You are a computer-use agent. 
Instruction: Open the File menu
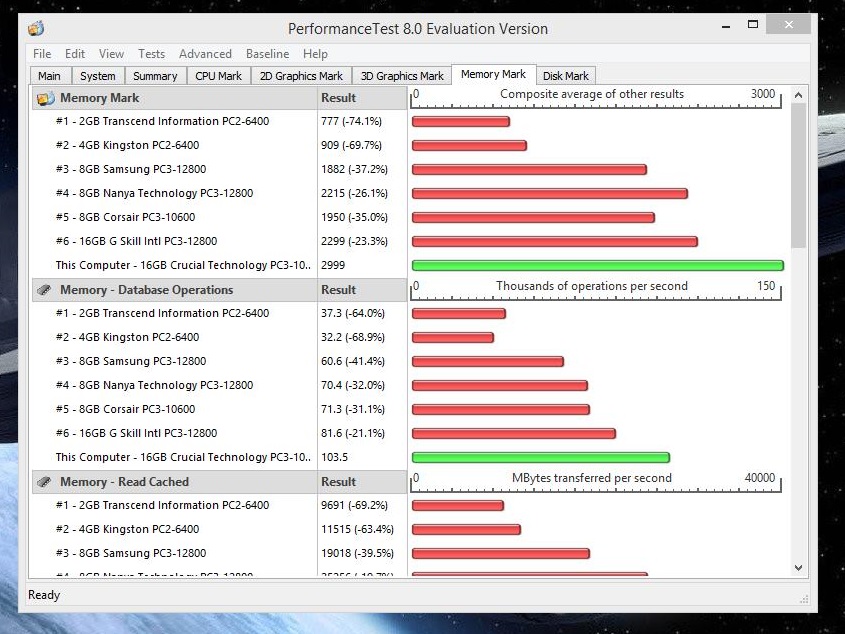(x=42, y=54)
